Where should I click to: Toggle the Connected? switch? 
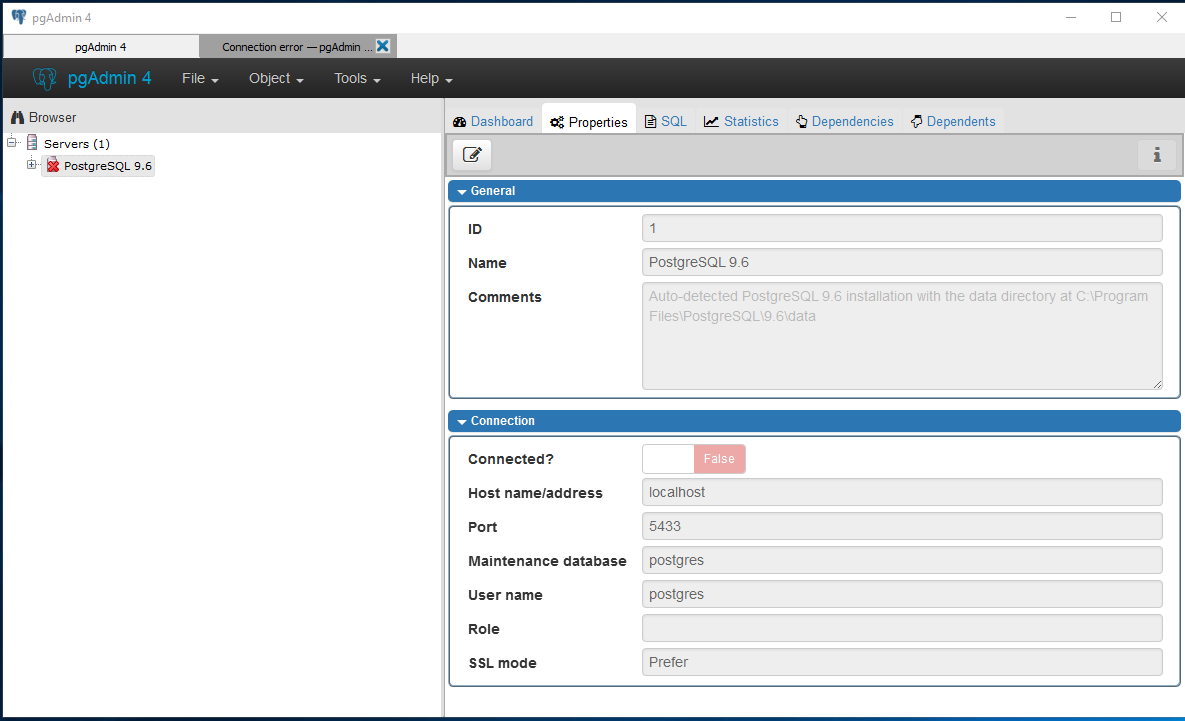click(x=694, y=459)
